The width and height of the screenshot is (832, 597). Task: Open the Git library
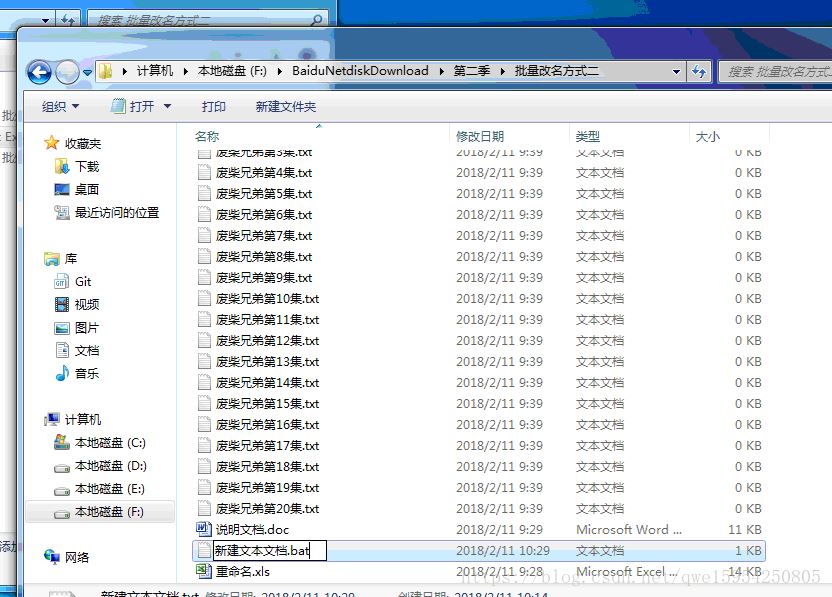pos(83,282)
